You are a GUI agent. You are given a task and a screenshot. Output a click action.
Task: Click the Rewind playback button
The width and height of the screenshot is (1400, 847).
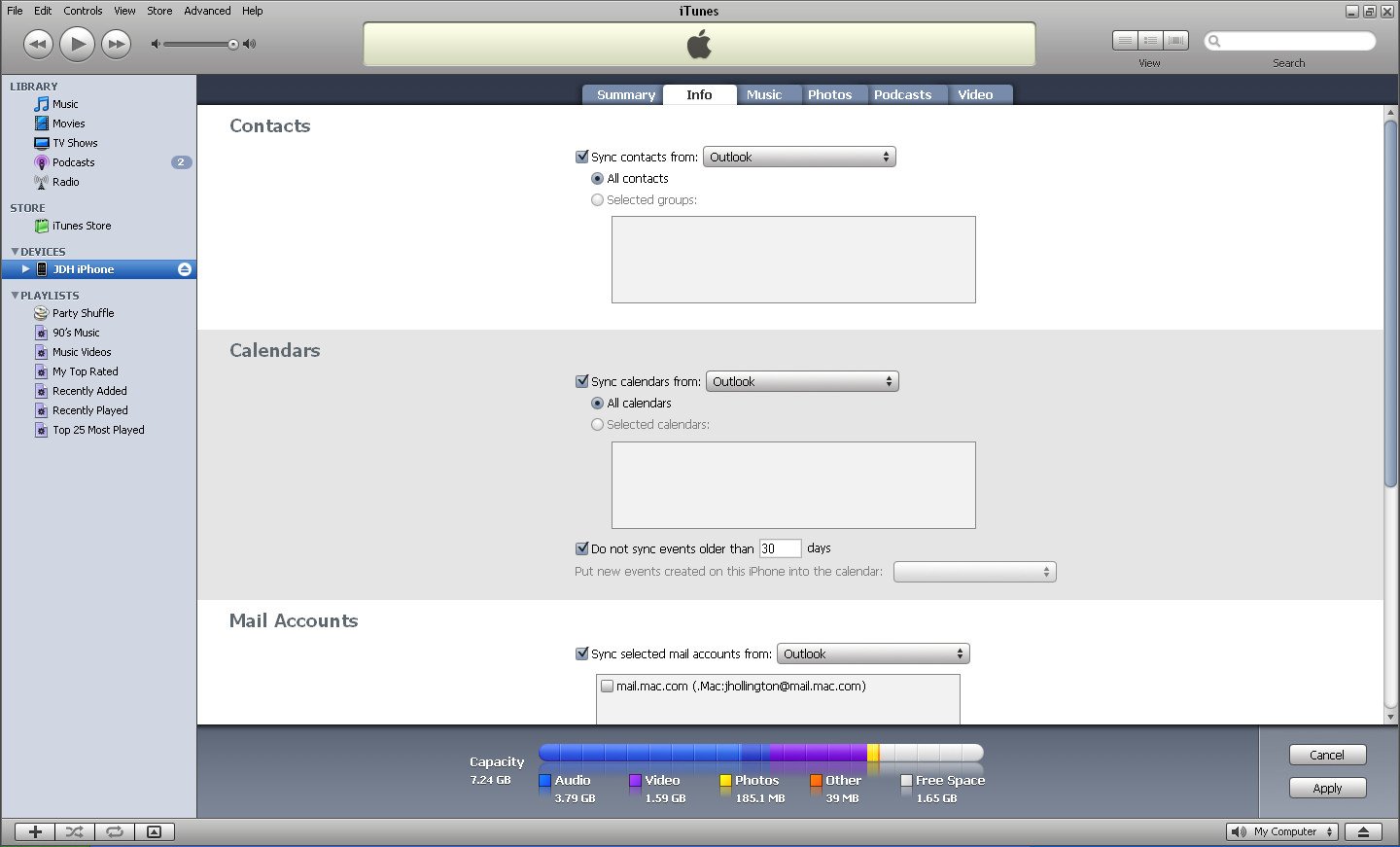pyautogui.click(x=38, y=44)
